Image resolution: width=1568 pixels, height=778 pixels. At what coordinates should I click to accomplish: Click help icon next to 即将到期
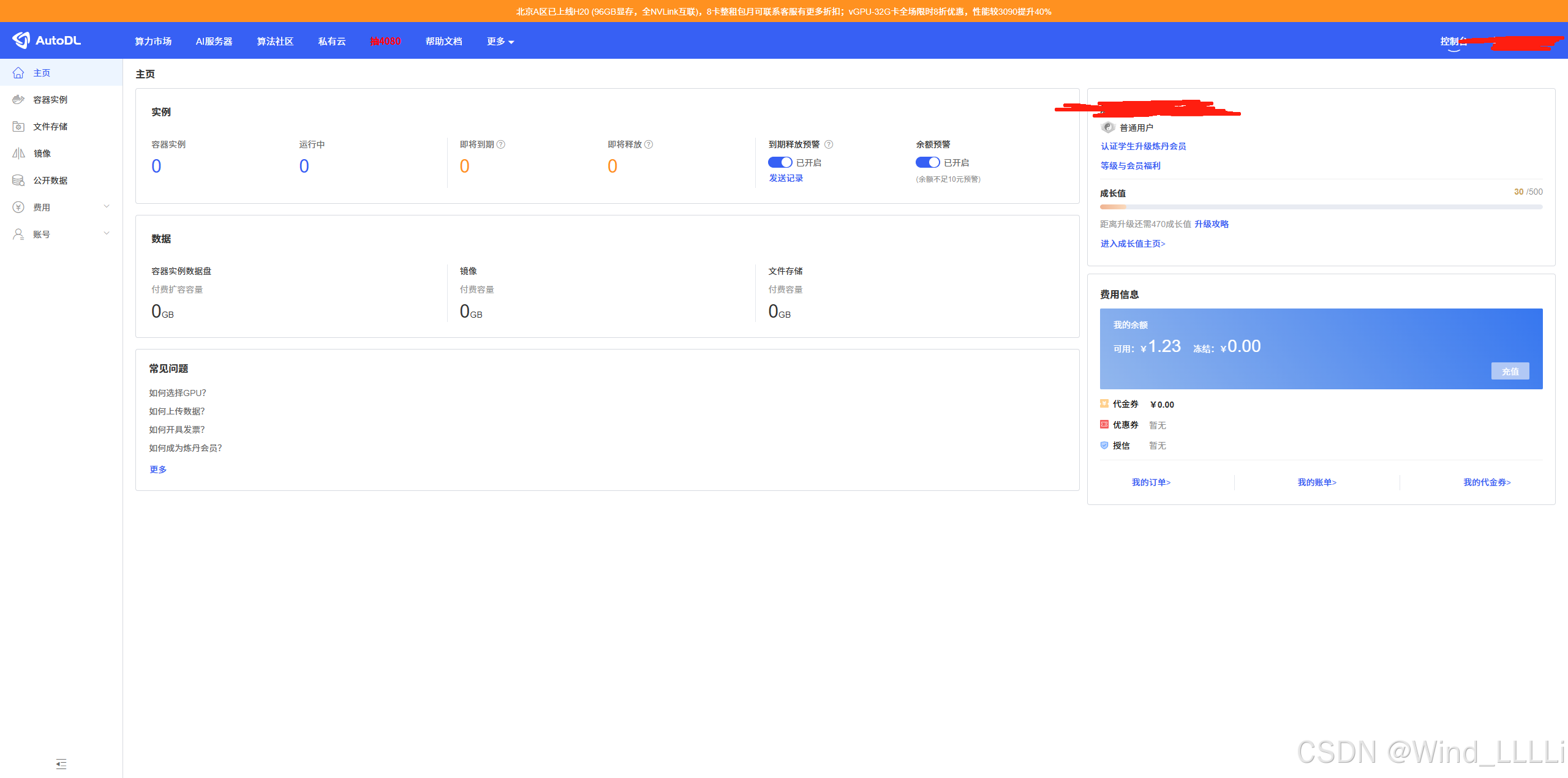(501, 144)
